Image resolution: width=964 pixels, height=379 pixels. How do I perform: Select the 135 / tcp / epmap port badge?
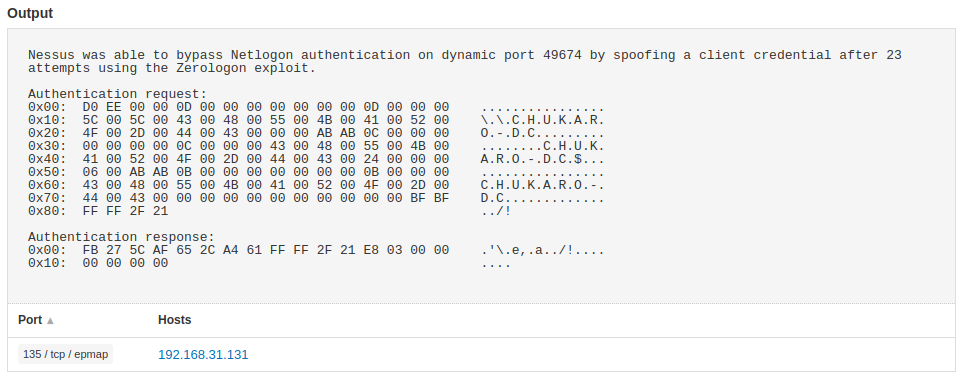(66, 354)
